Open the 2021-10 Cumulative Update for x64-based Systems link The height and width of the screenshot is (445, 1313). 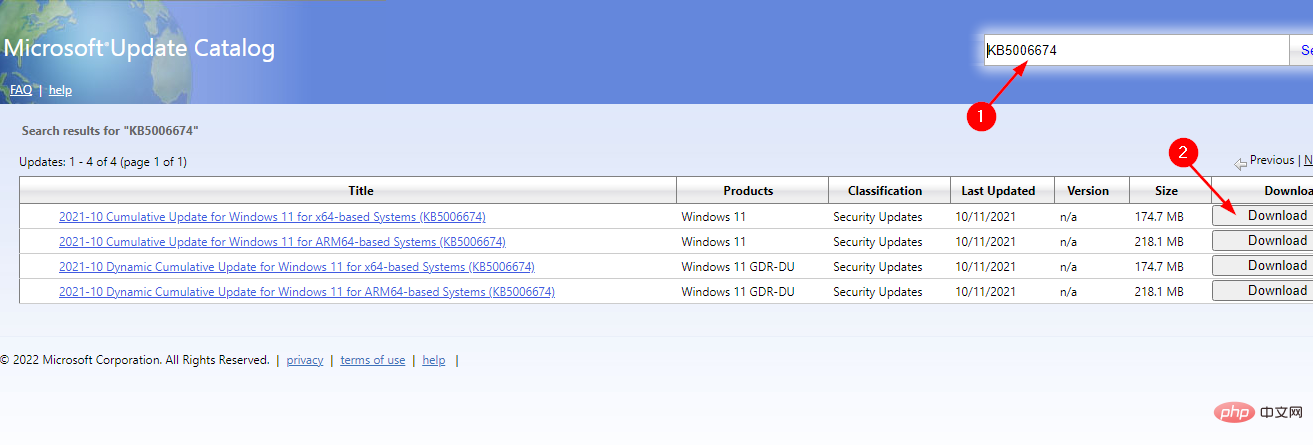[272, 217]
